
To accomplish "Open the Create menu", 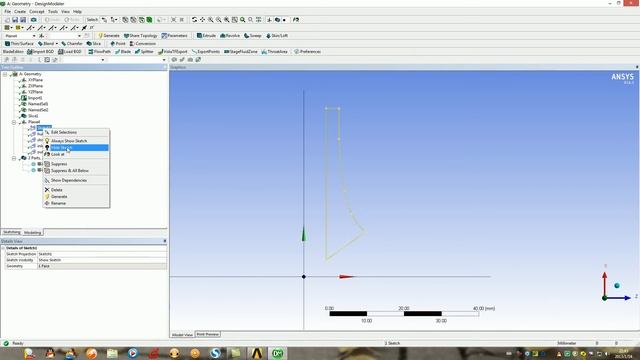I will pyautogui.click(x=20, y=11).
